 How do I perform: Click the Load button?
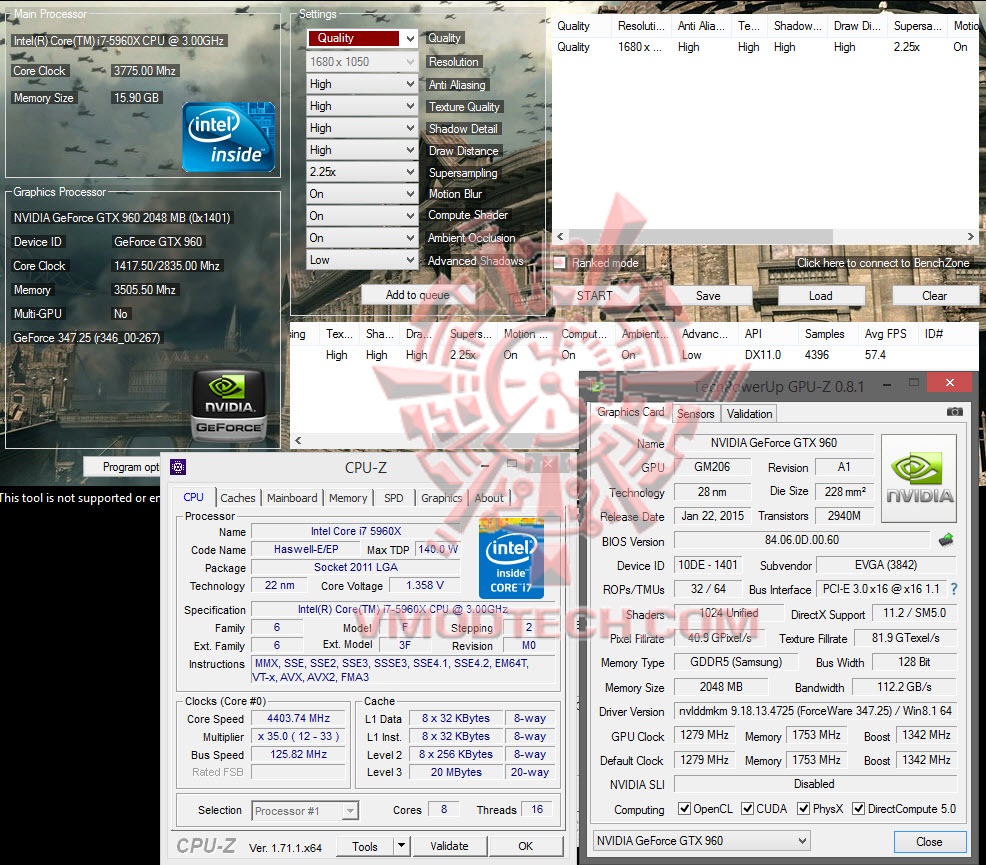click(x=821, y=295)
